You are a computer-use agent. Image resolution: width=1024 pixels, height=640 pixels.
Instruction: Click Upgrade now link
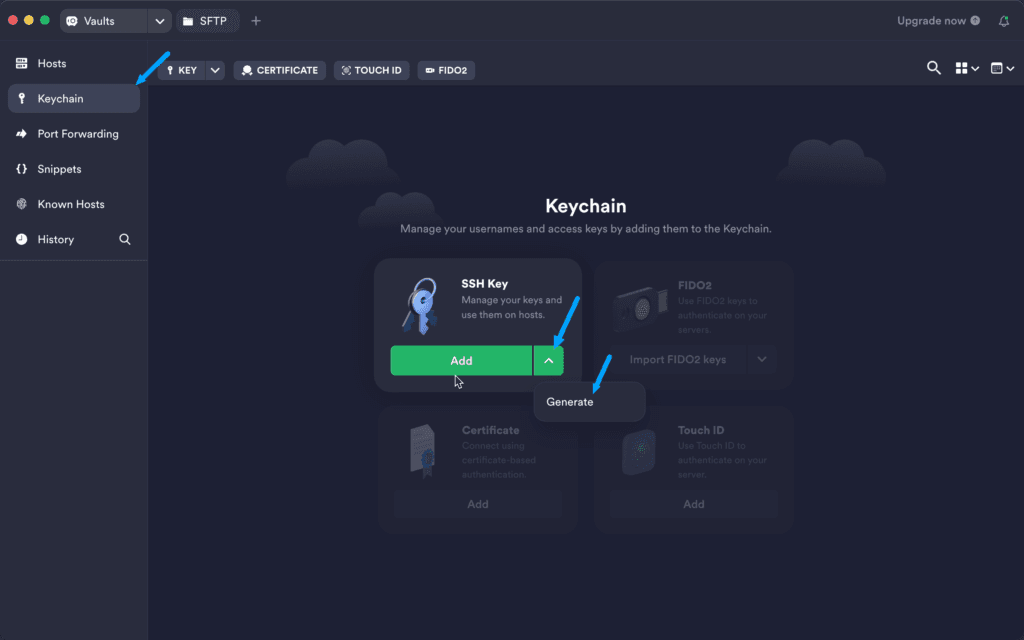931,21
